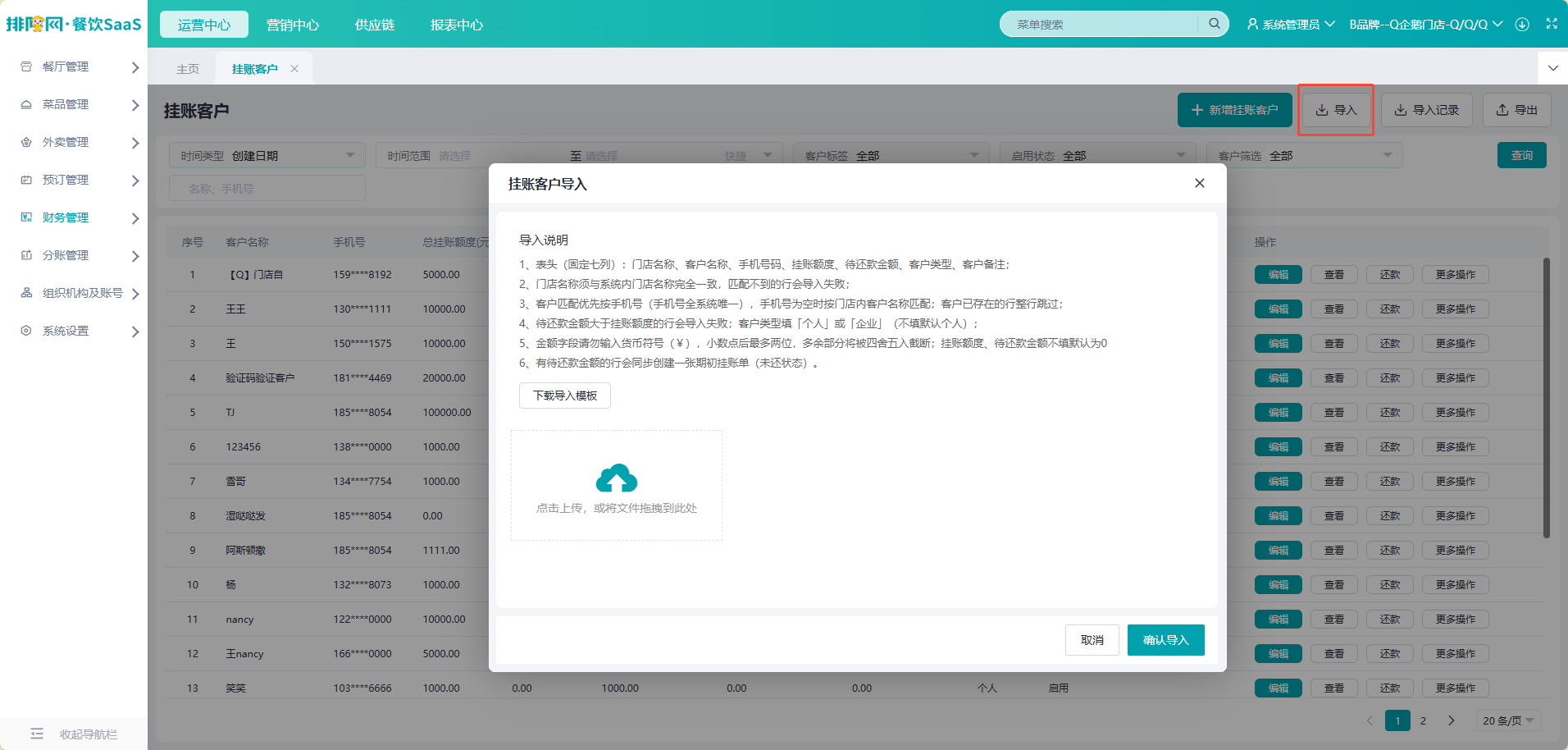Switch to 报表中心 top menu

tap(457, 25)
